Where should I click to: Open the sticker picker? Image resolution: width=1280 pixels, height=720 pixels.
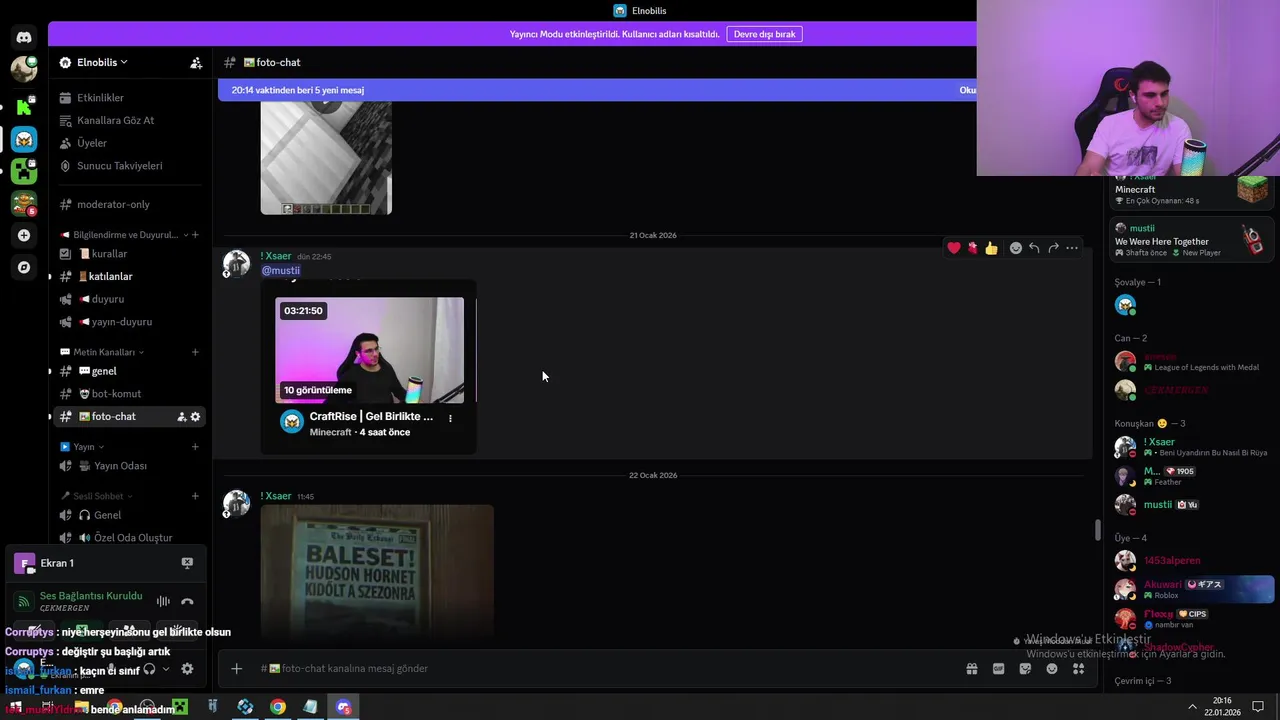coord(1025,669)
